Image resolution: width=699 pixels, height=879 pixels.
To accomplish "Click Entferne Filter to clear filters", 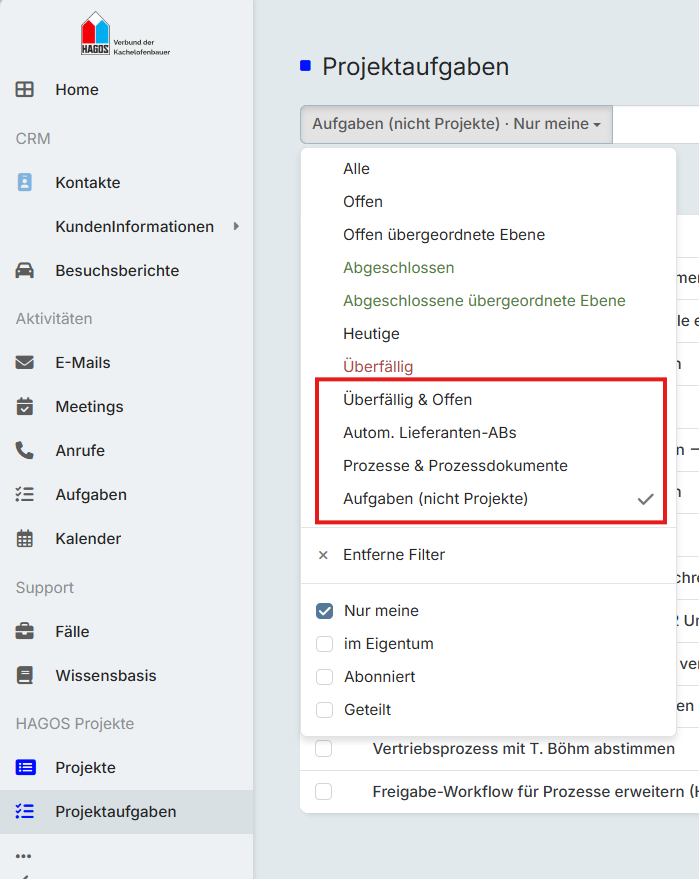I will (394, 555).
